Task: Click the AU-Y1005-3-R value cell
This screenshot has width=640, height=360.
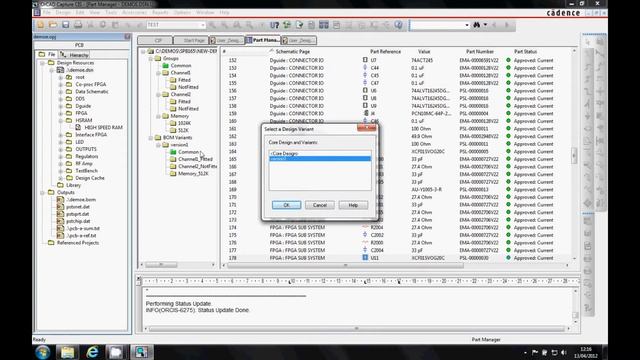Action: tap(427, 189)
